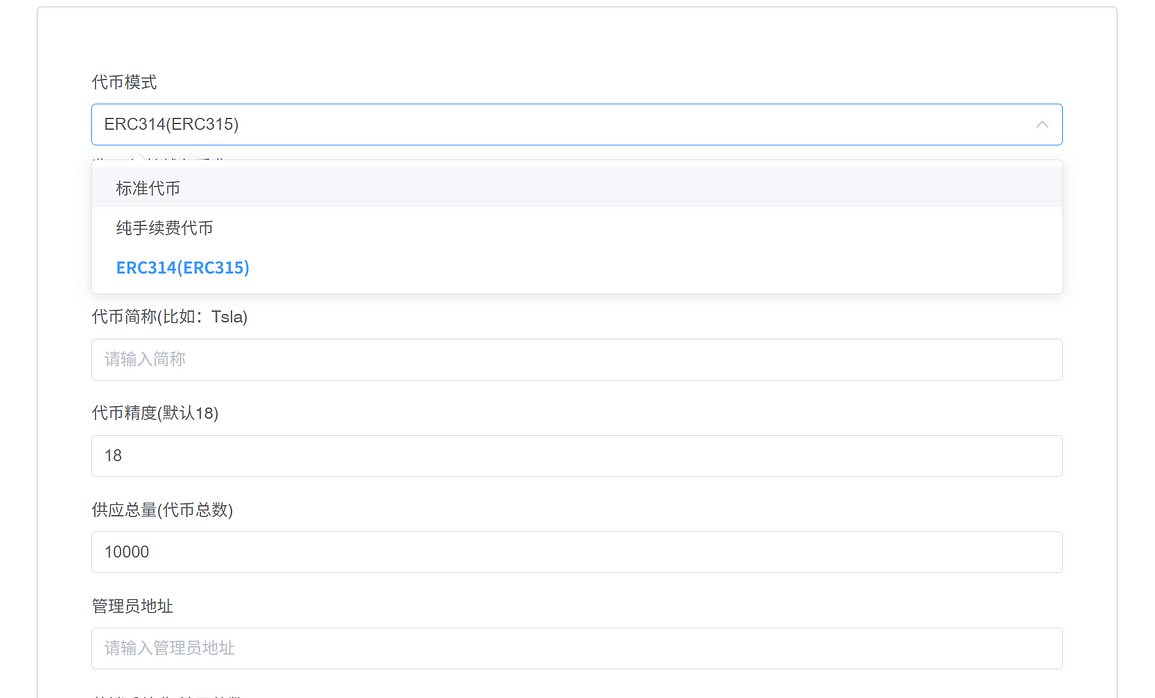Click empty space right of the 标准代币 option text

coord(619,188)
